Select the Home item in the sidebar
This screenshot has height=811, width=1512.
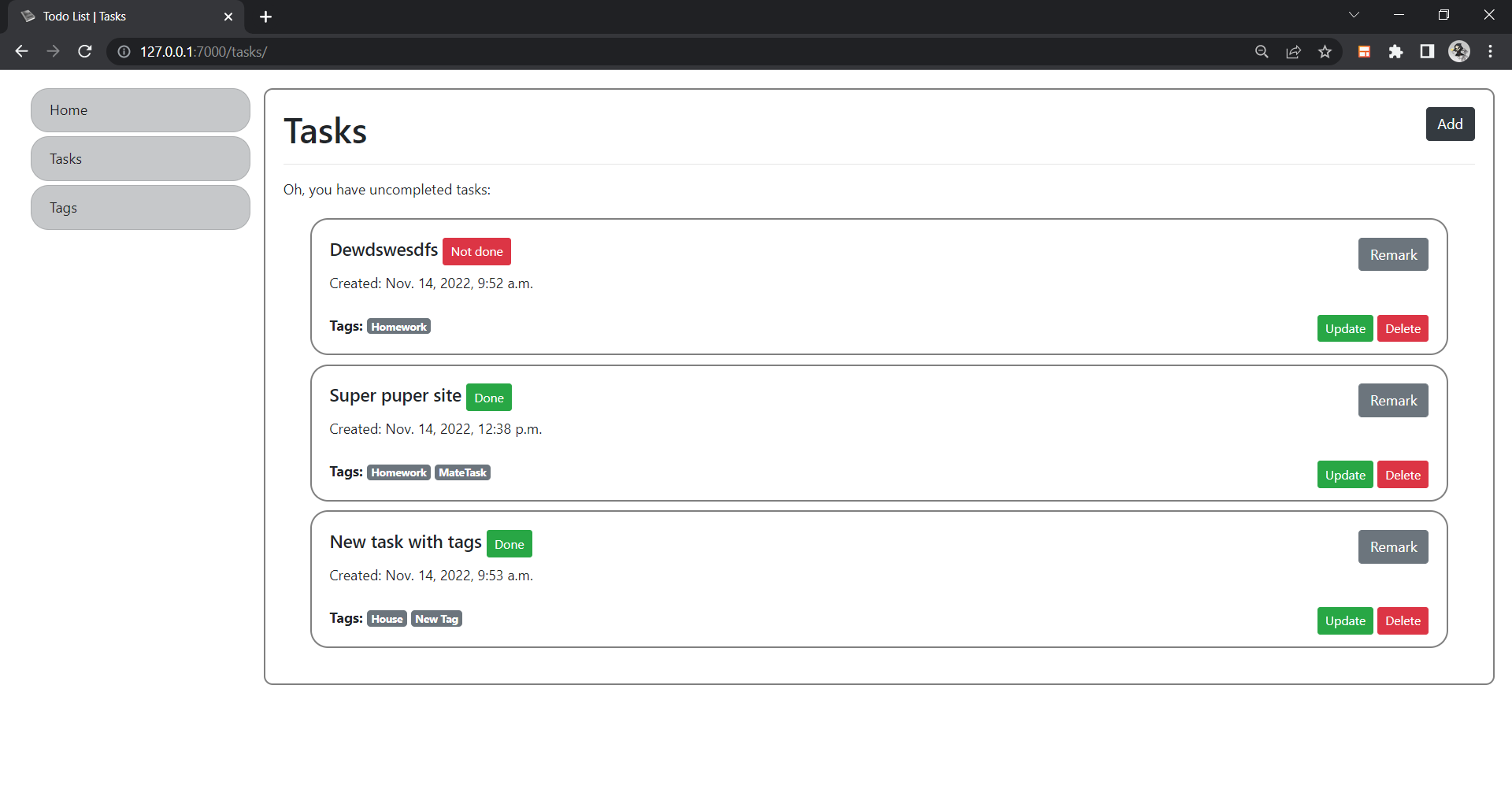click(x=140, y=109)
